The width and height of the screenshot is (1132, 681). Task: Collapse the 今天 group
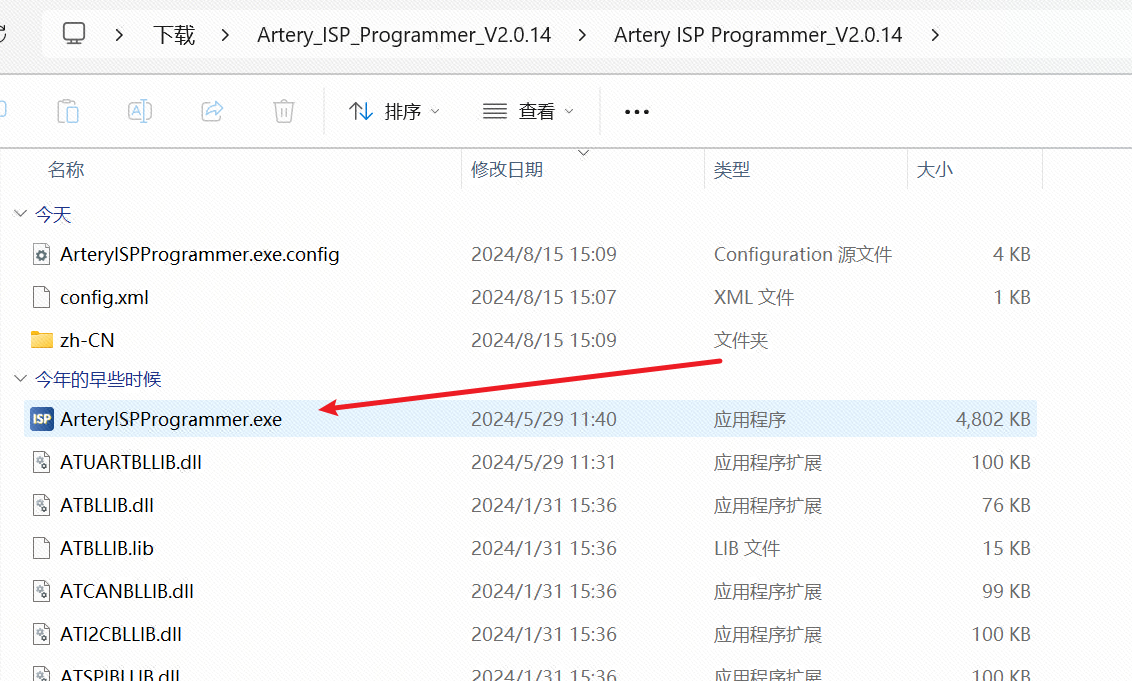[x=20, y=214]
